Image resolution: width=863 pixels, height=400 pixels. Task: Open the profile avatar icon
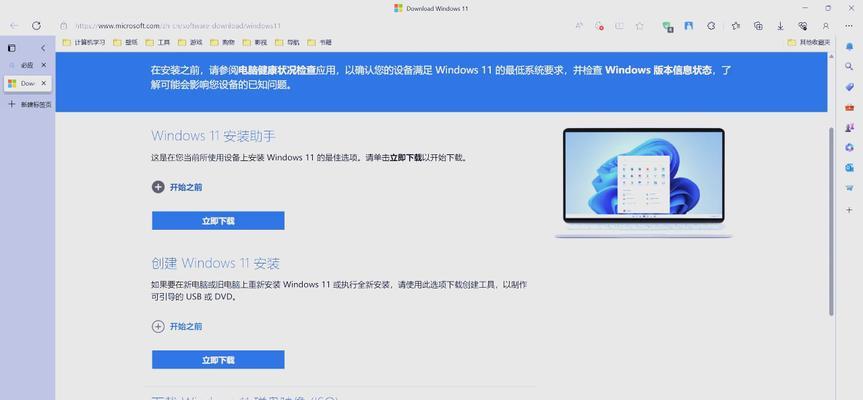[826, 26]
